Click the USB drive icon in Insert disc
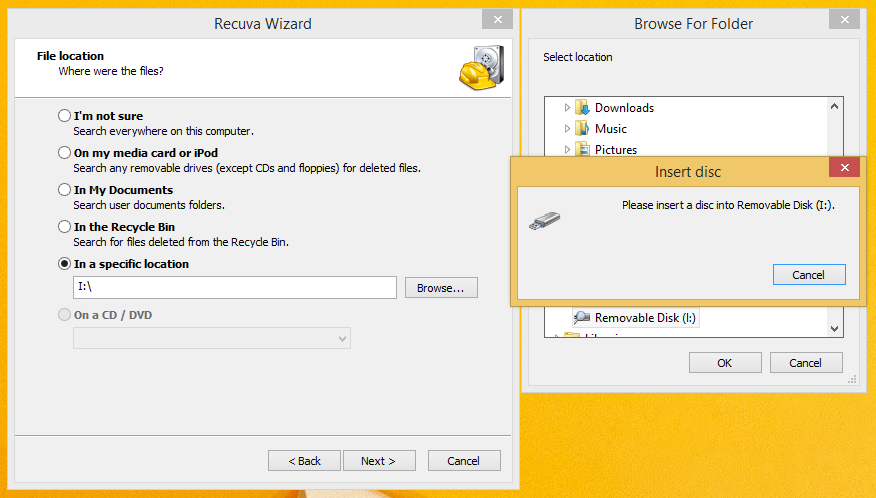Viewport: 876px width, 498px height. click(x=545, y=220)
